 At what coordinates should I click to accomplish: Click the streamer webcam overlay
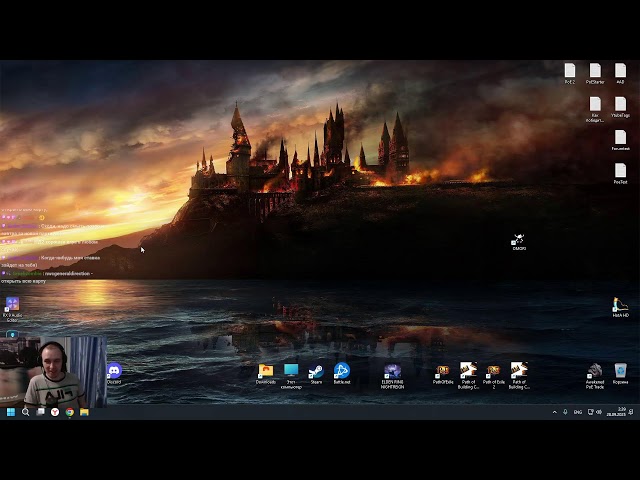pyautogui.click(x=53, y=371)
